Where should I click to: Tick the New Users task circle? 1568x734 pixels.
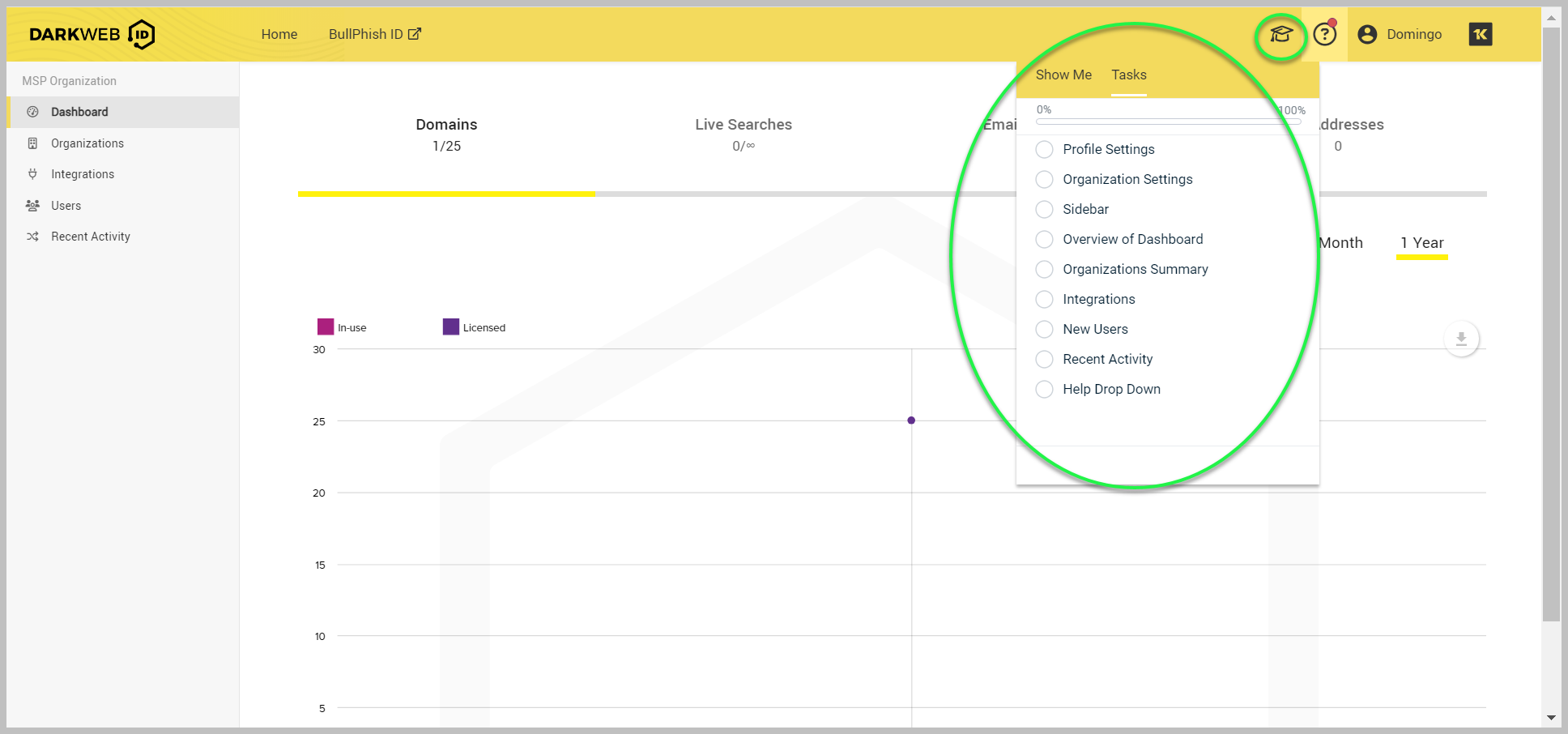pyautogui.click(x=1044, y=329)
